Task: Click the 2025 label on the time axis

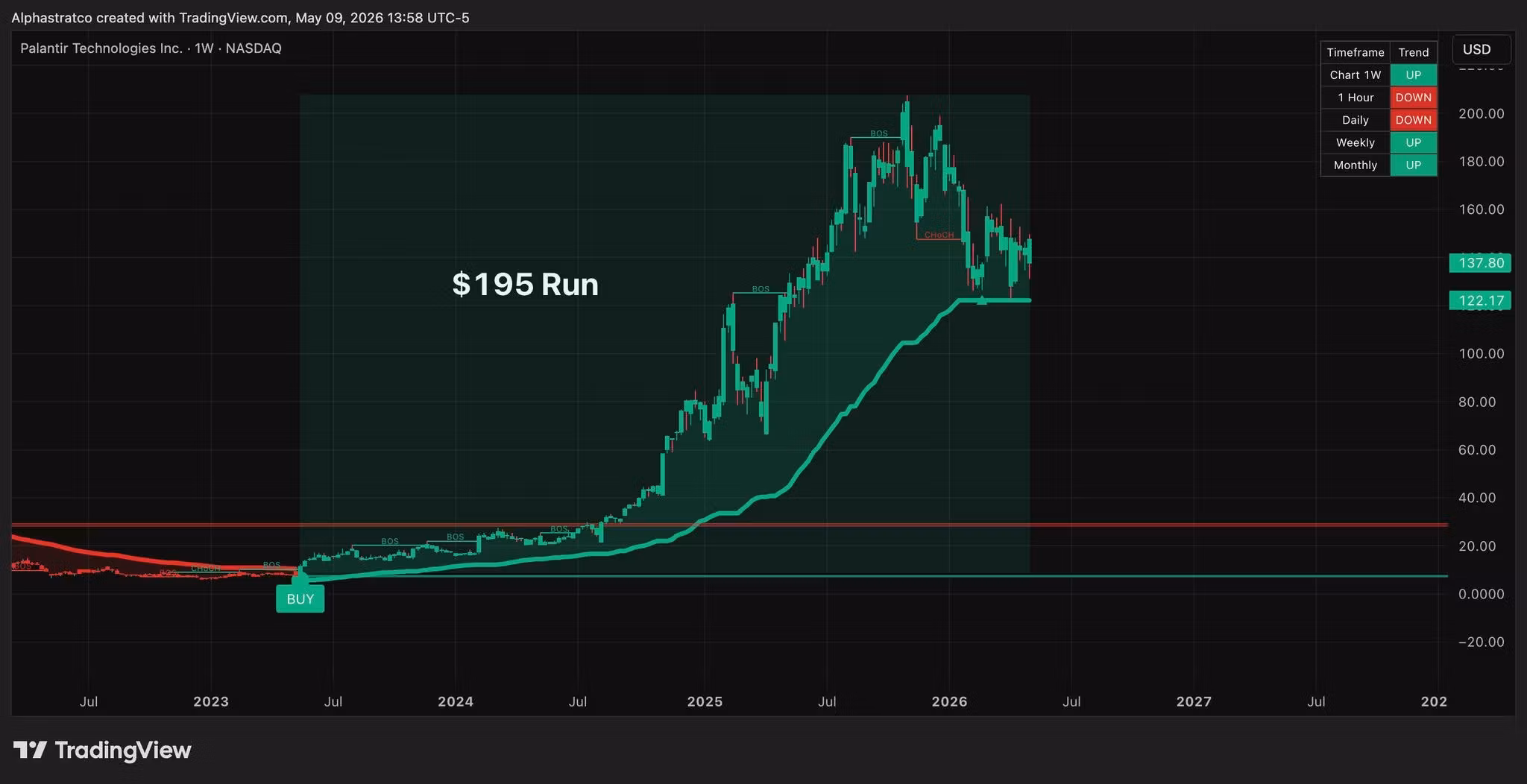Action: (x=705, y=701)
